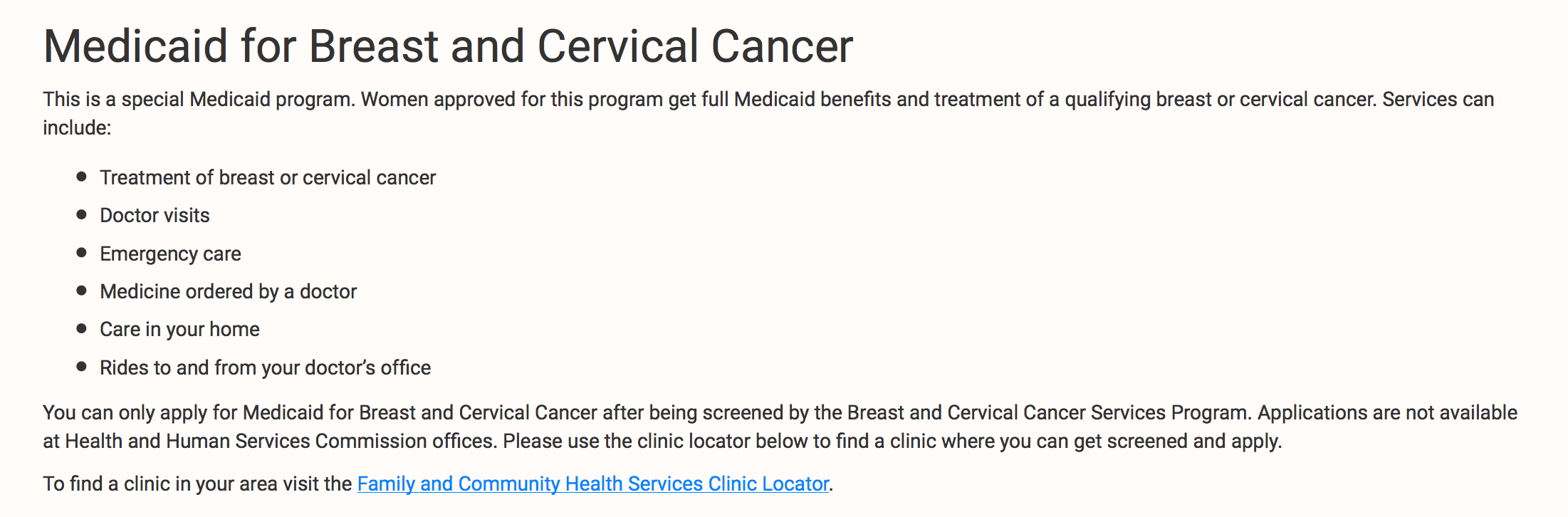The width and height of the screenshot is (1568, 517).
Task: Click the words Health and Human Services Commission offices
Action: 280,442
